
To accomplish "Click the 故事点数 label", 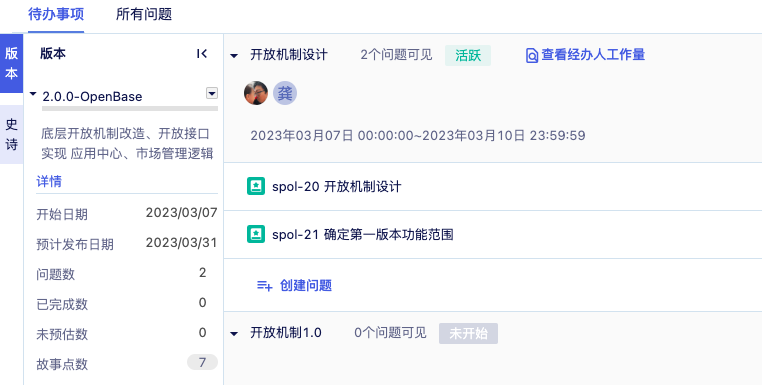I will (x=62, y=365).
